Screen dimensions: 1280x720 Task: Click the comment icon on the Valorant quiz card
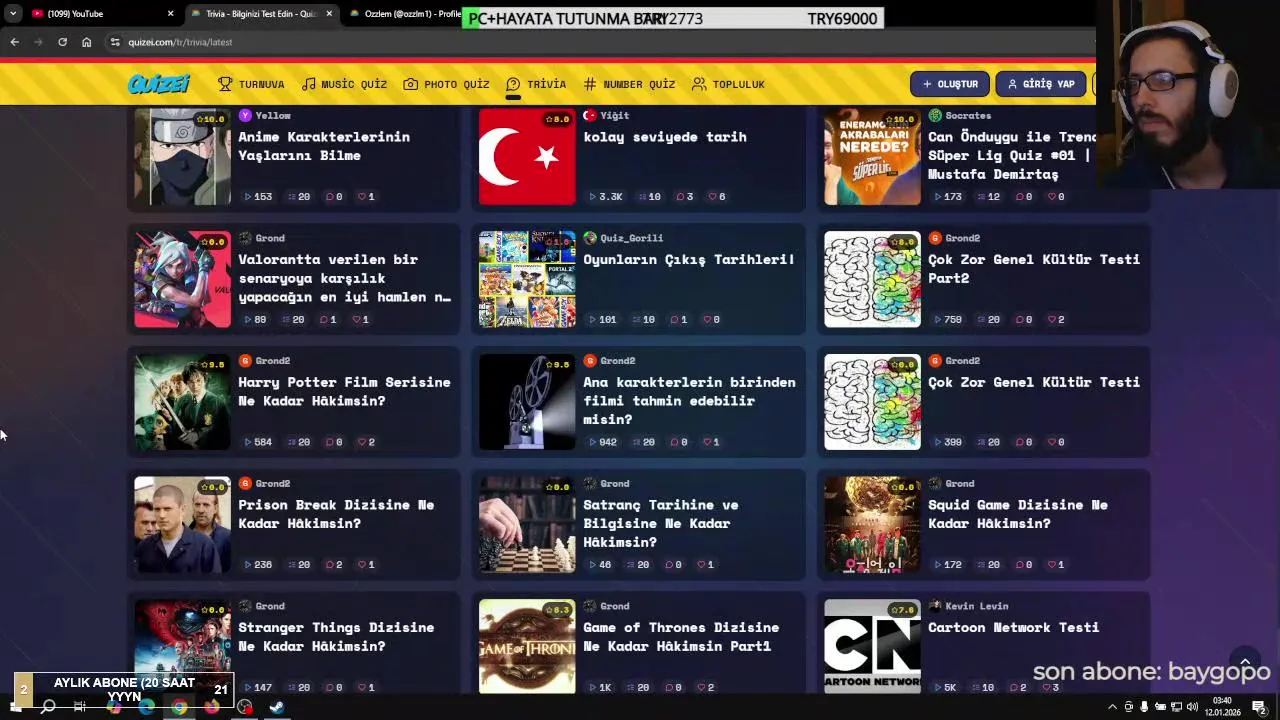point(323,320)
